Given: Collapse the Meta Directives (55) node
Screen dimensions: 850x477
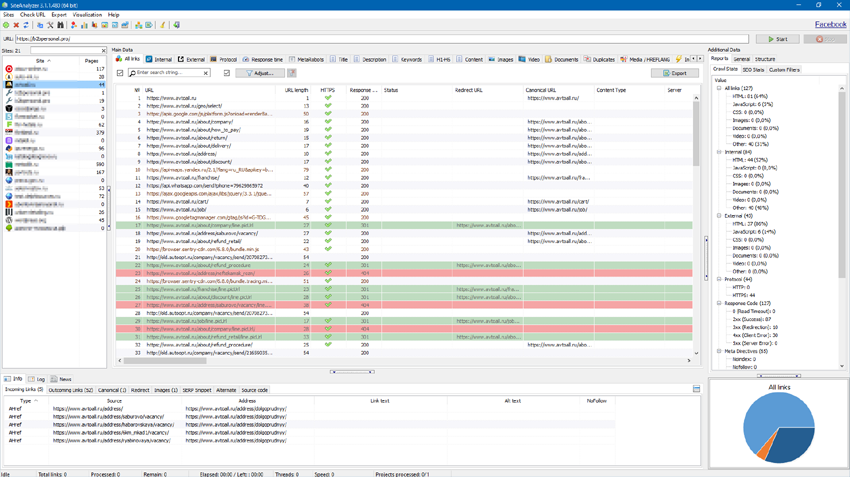Looking at the screenshot, I should pos(719,351).
